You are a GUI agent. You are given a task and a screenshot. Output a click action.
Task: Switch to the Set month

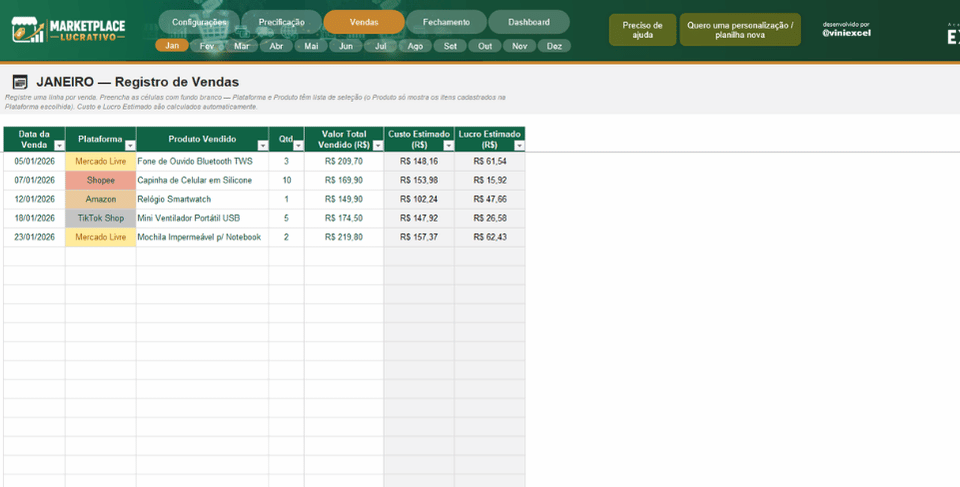pyautogui.click(x=450, y=46)
